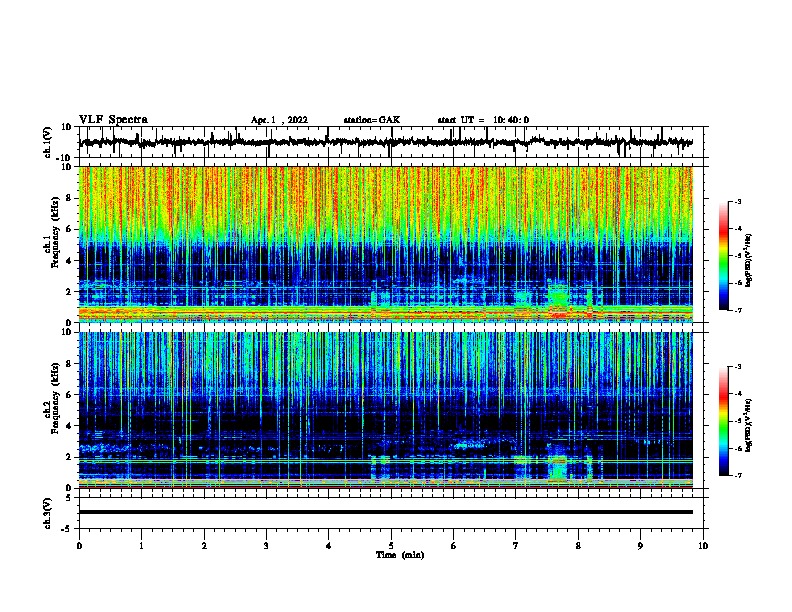This screenshot has width=792, height=612.
Task: Click the ch.1 "Frequency (kHz)" axis label
Action: click(55, 233)
